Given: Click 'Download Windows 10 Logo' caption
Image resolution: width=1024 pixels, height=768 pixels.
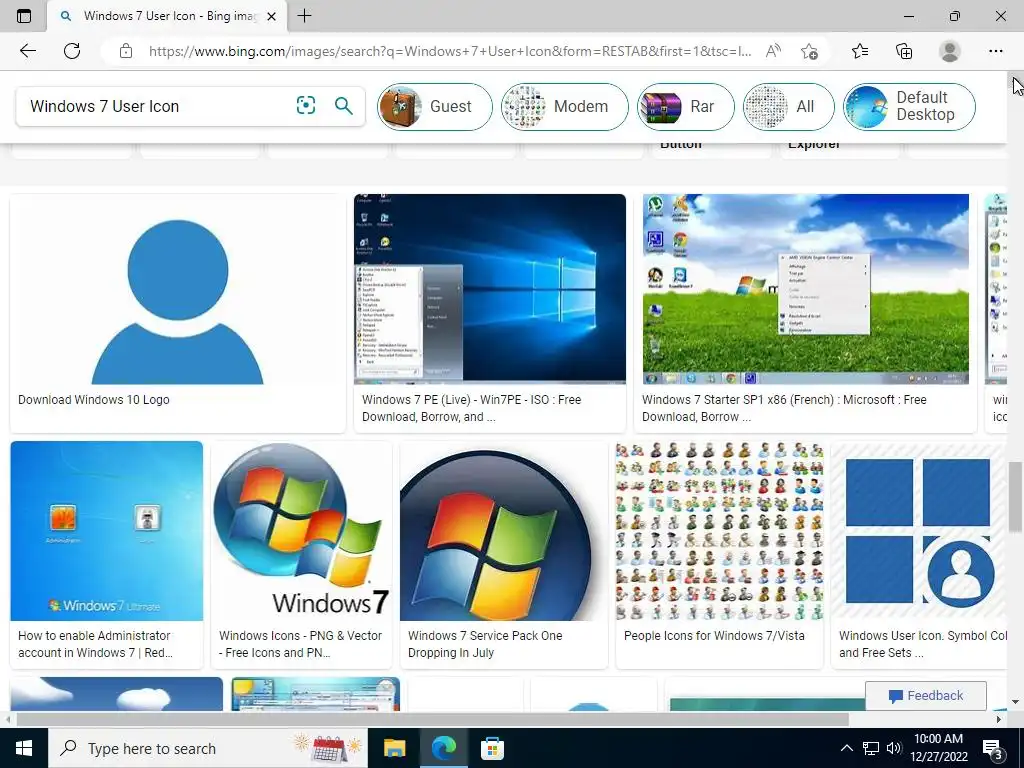Looking at the screenshot, I should click(93, 400).
